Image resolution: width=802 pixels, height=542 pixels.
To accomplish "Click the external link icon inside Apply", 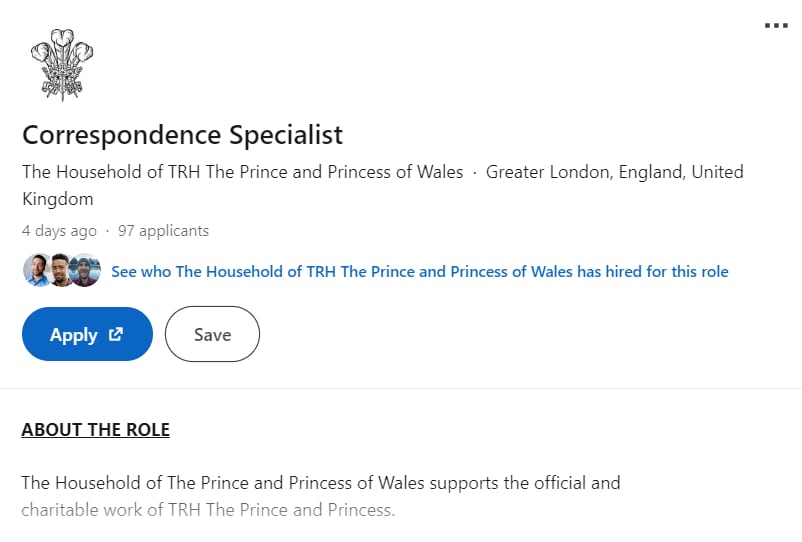I will click(116, 334).
